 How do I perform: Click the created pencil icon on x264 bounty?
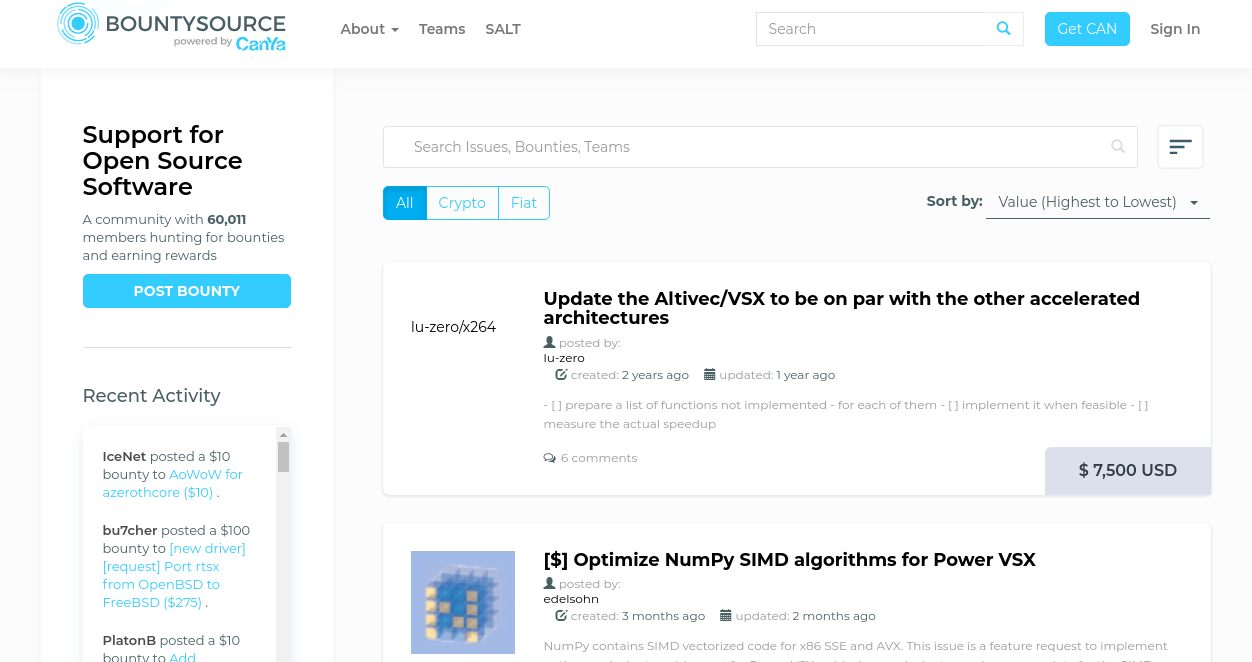coord(561,375)
